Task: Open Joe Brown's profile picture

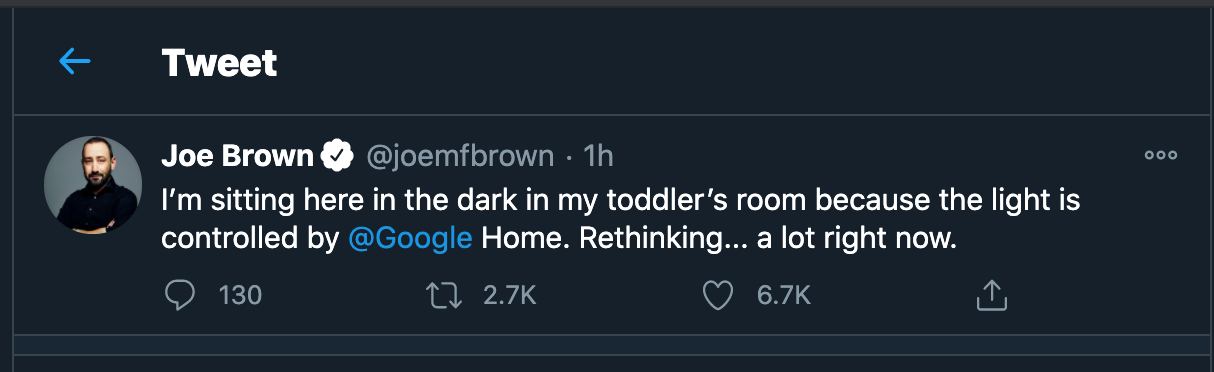Action: pos(92,186)
